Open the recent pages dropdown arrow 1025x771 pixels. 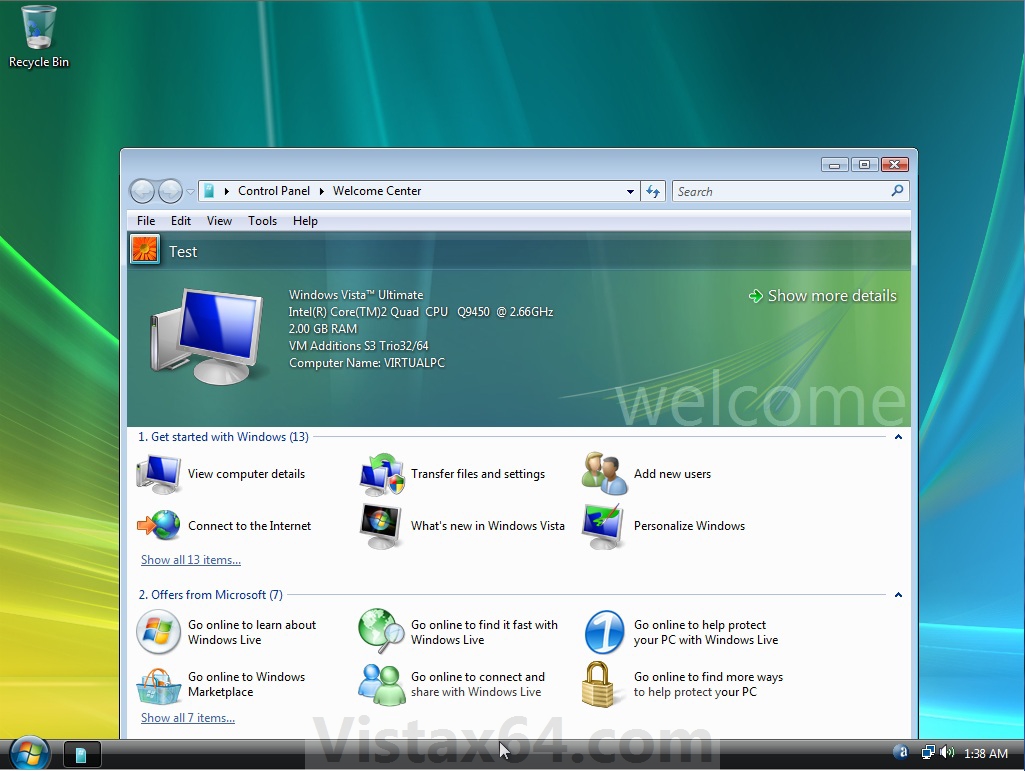pos(190,192)
